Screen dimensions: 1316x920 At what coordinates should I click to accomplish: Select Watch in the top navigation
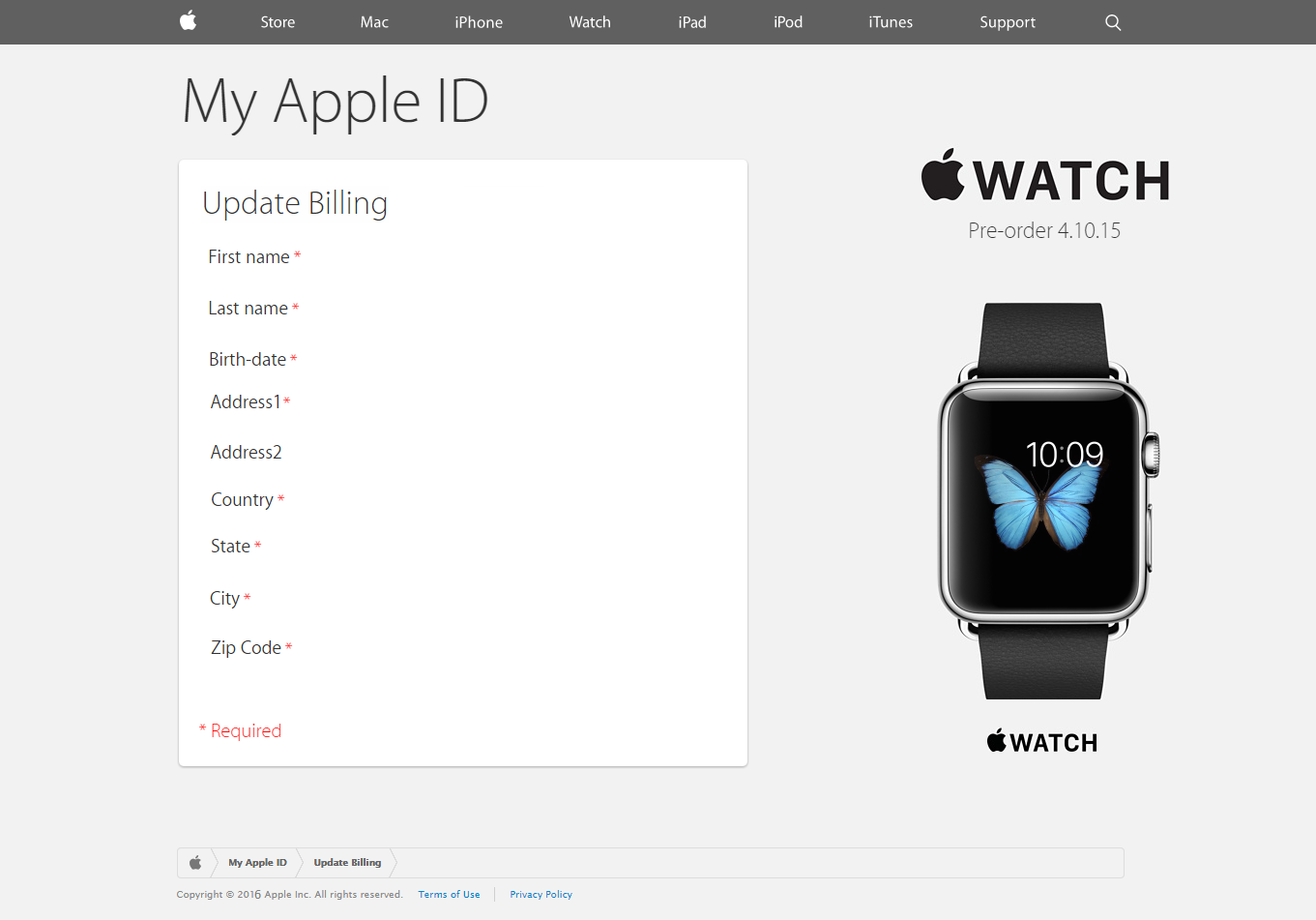point(590,22)
